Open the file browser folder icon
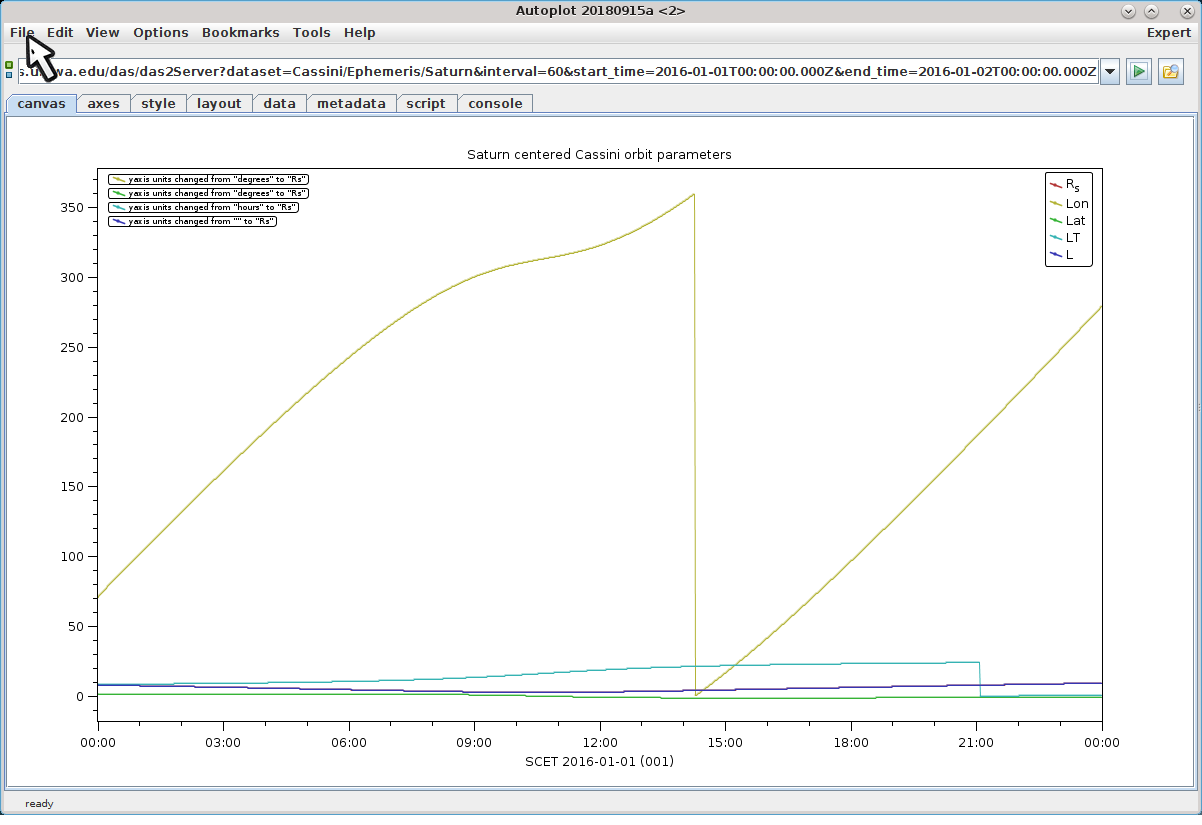The image size is (1202, 825). 1170,71
